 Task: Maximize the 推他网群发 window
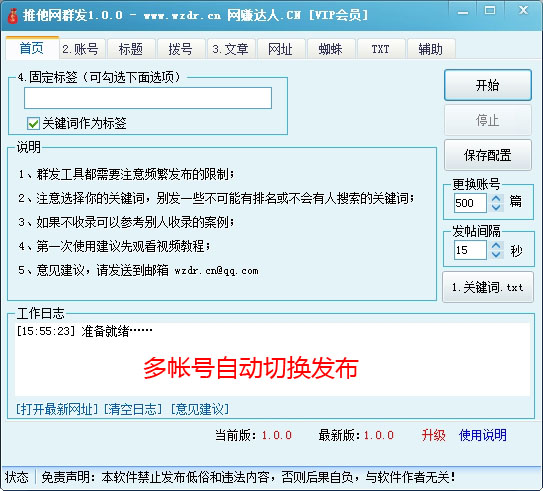[x=490, y=11]
